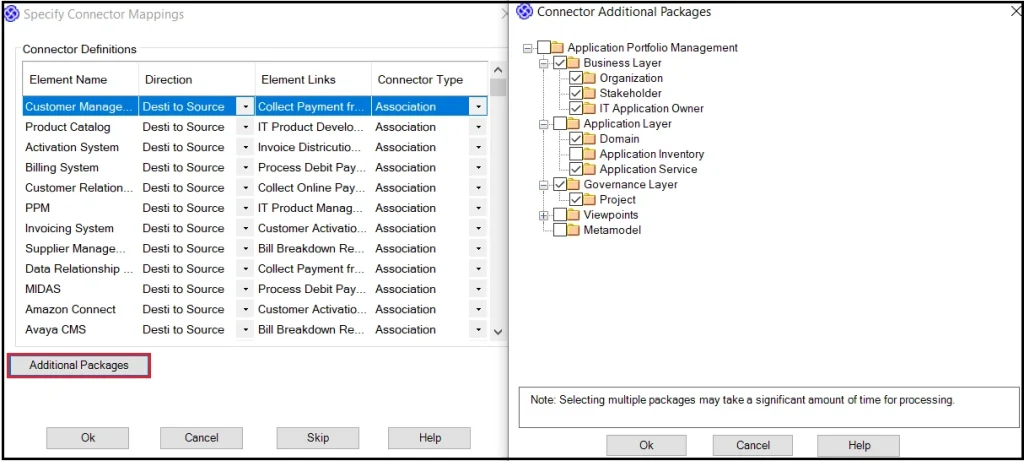
Task: Uncheck the Application Service checkbox
Action: coord(576,169)
